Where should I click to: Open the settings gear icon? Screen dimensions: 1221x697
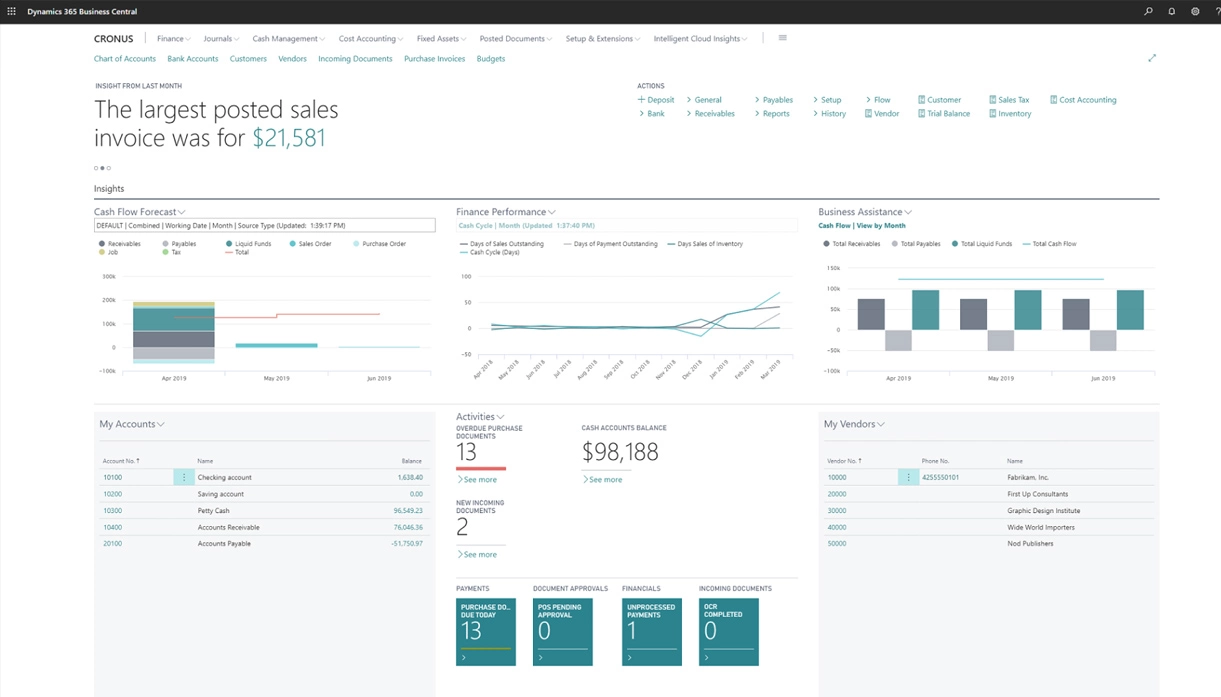pos(1195,12)
